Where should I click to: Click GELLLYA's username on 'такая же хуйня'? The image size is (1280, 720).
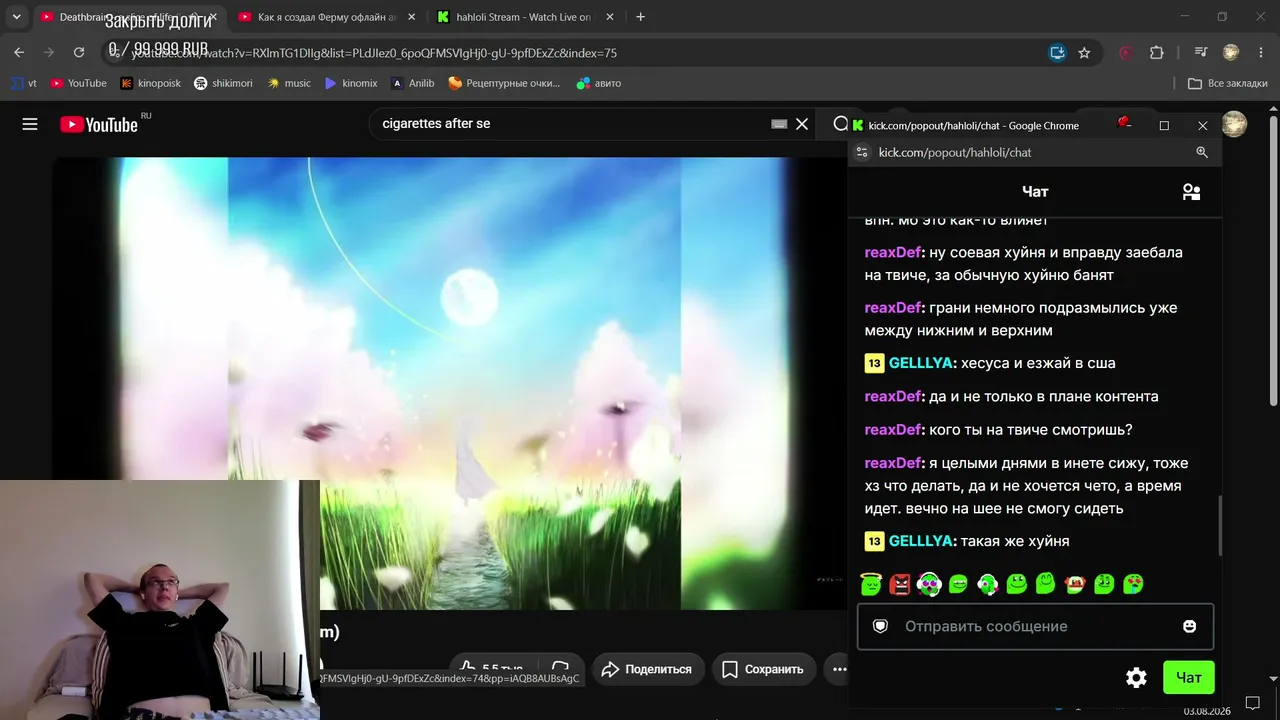coord(920,541)
